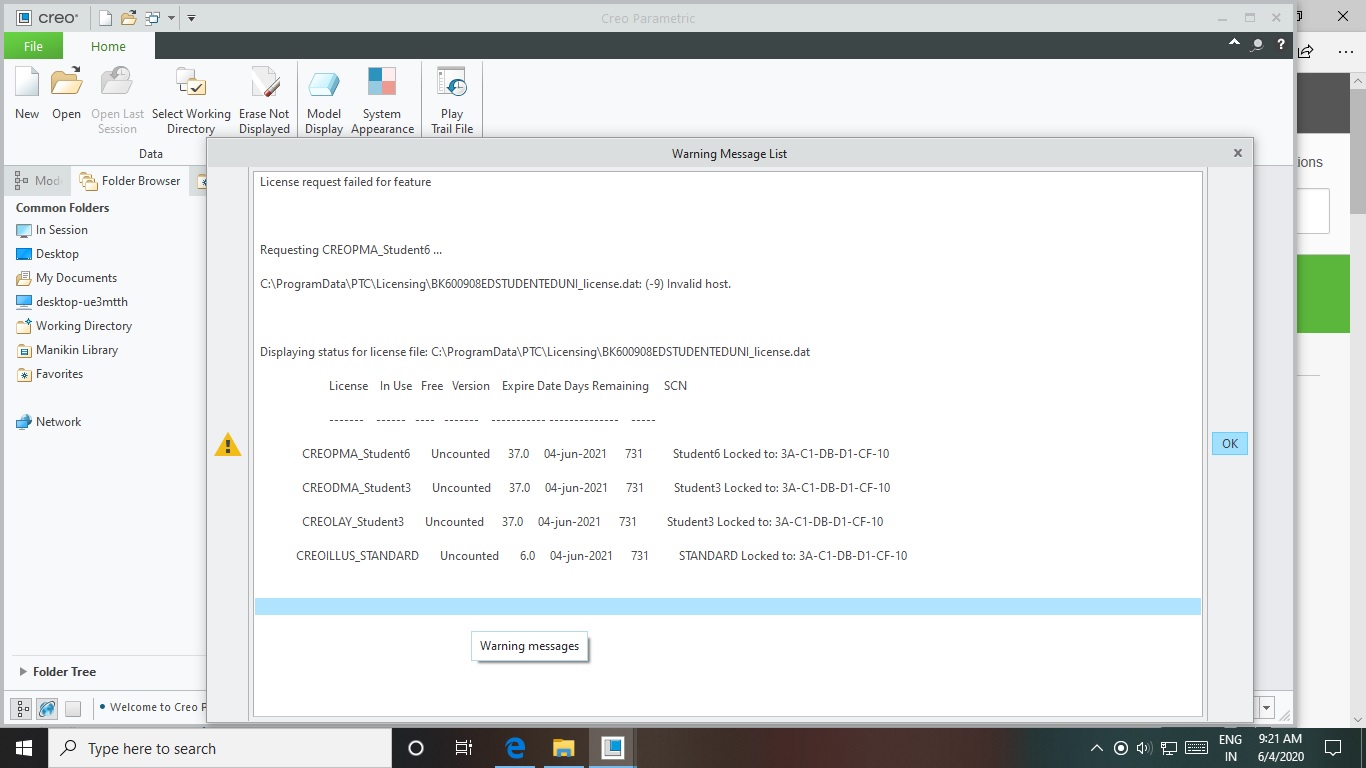Click OK on the Warning Message List
The height and width of the screenshot is (768, 1366).
[1229, 443]
